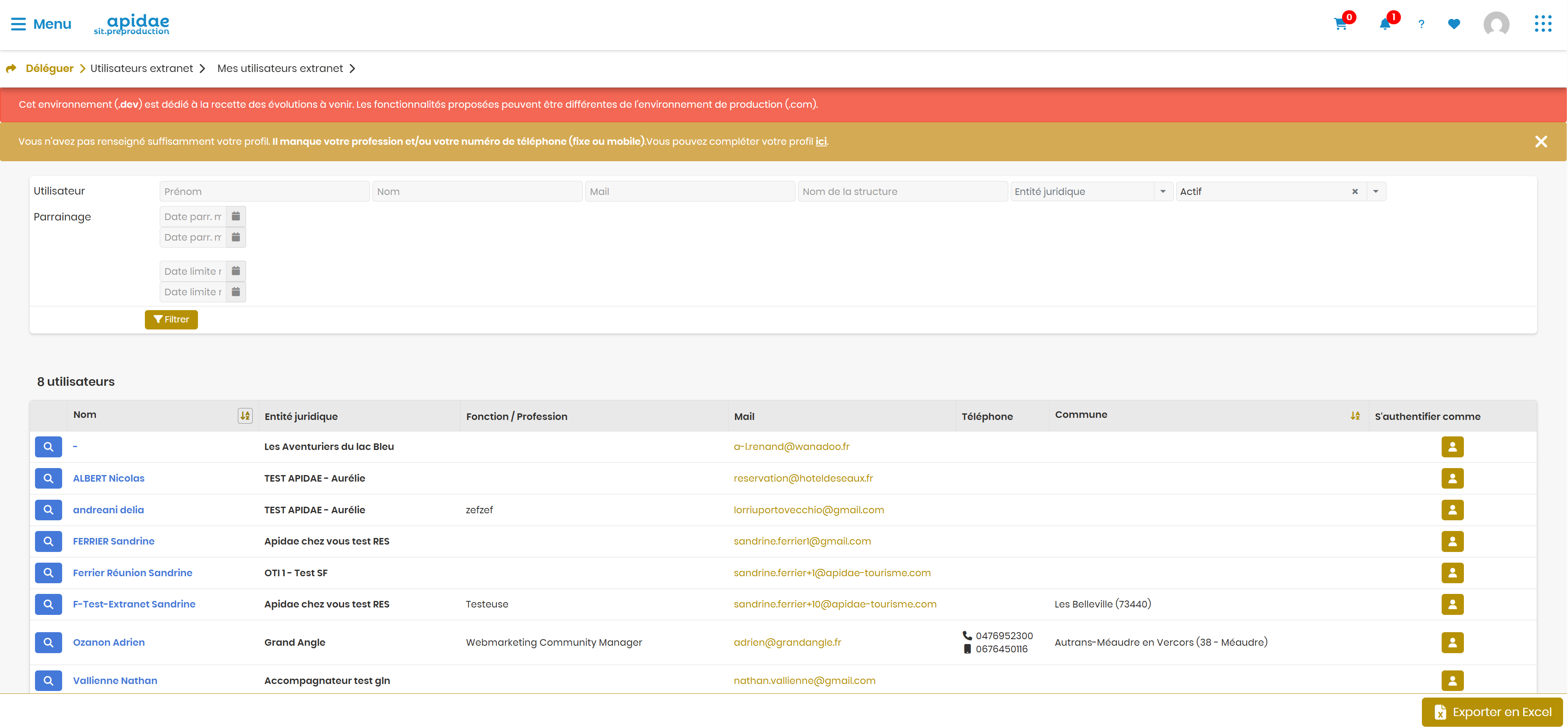Screen dimensions: 1568x728
Task: Open ALBERT Nicolas user link
Action: coord(108,479)
